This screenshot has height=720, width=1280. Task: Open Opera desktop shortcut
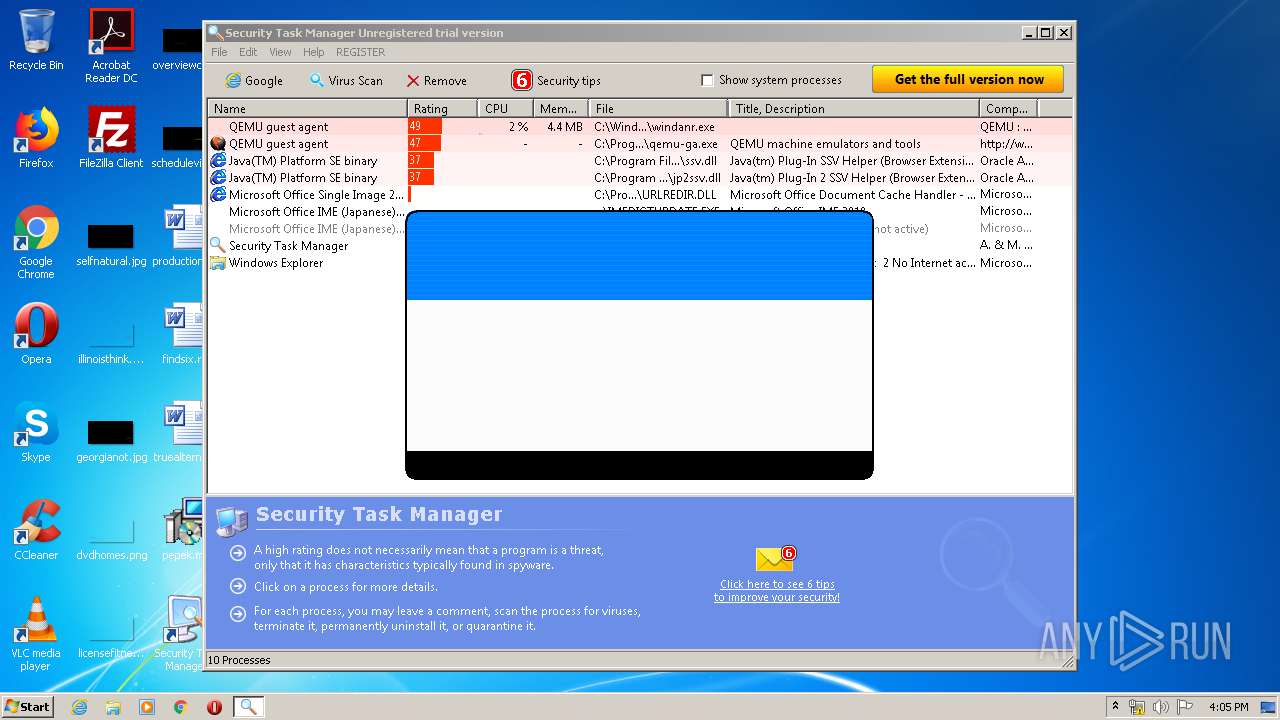[x=36, y=334]
